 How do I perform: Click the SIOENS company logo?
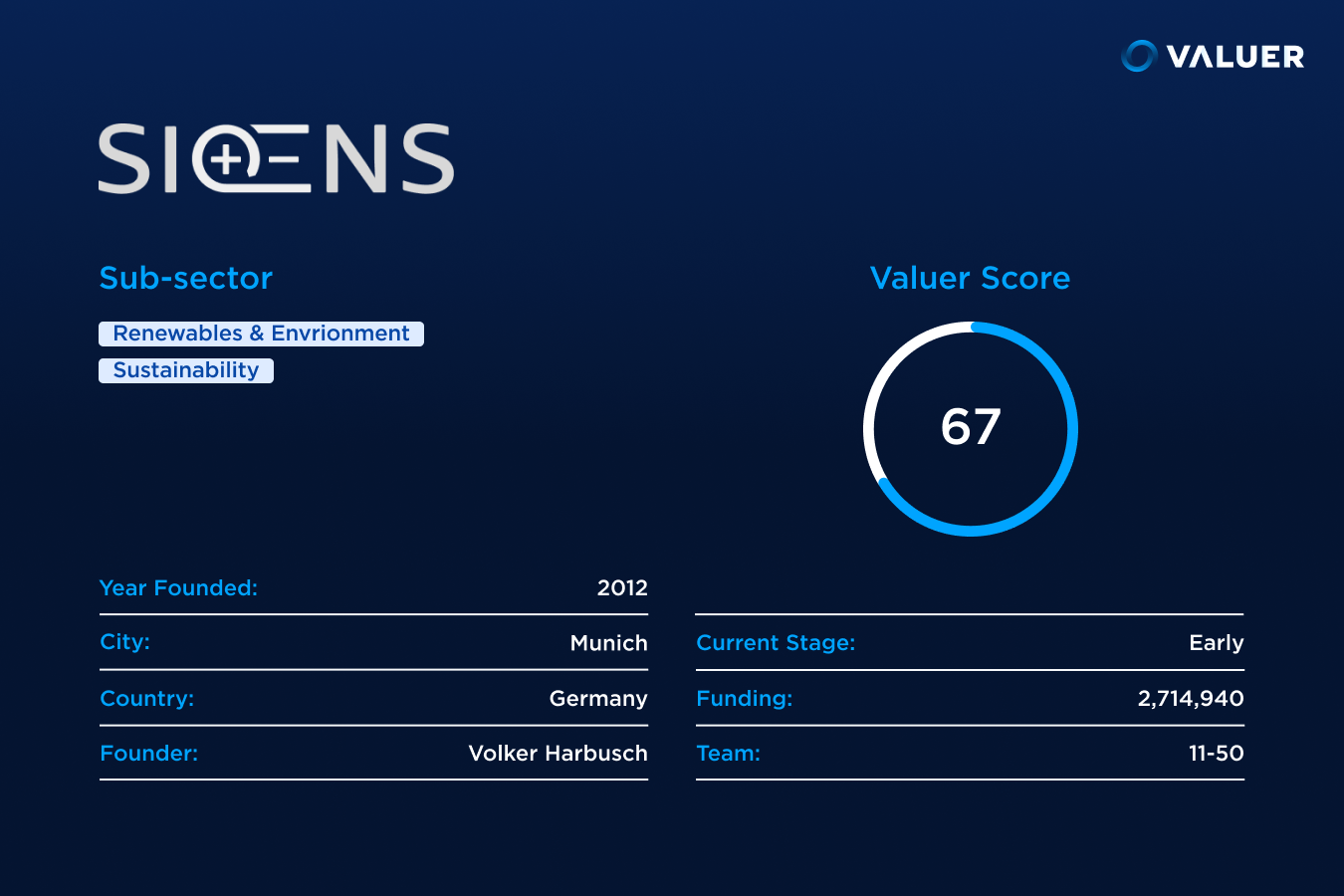(276, 158)
